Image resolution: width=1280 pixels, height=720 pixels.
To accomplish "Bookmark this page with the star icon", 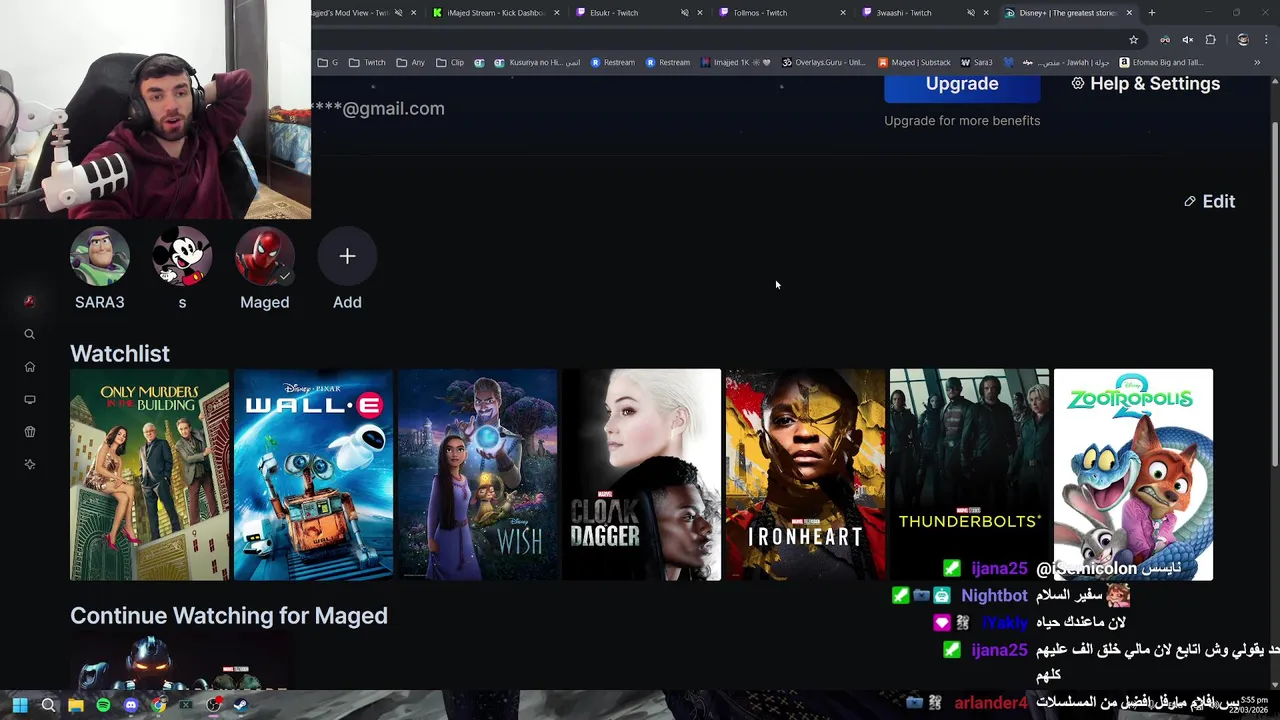I will click(1133, 40).
